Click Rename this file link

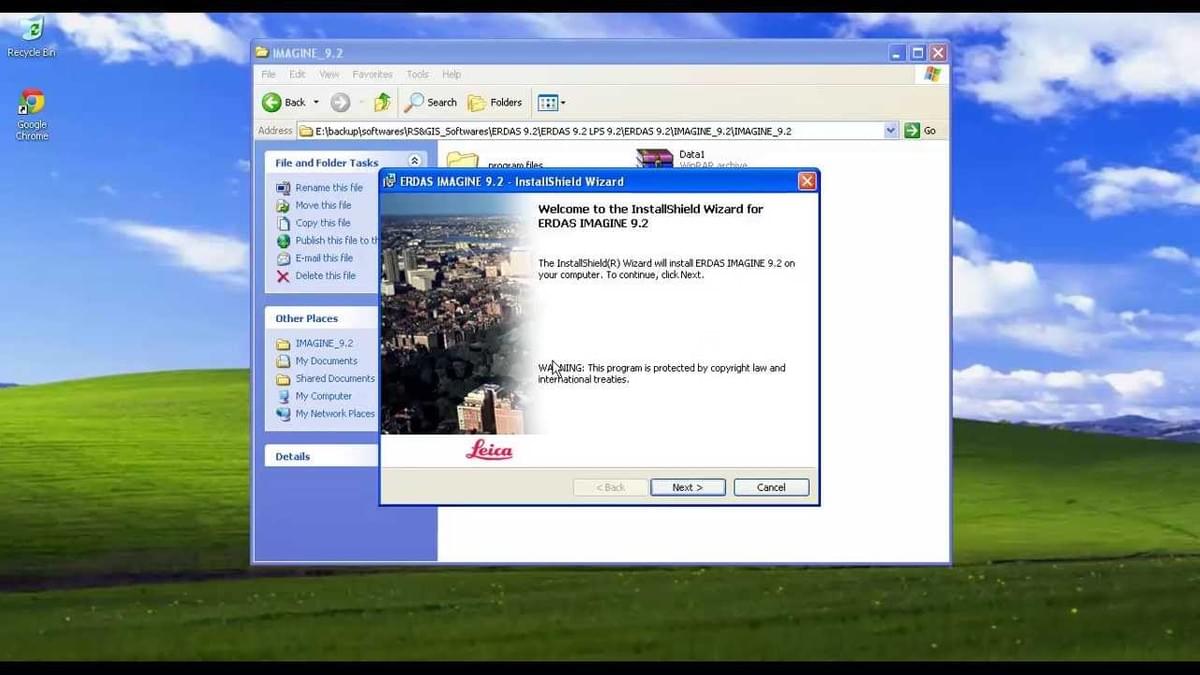(329, 188)
